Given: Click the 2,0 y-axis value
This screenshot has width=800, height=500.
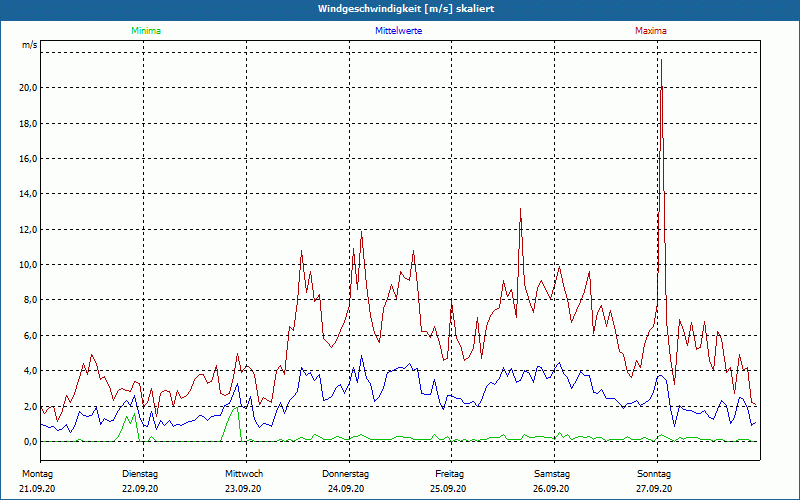Looking at the screenshot, I should (x=31, y=407).
